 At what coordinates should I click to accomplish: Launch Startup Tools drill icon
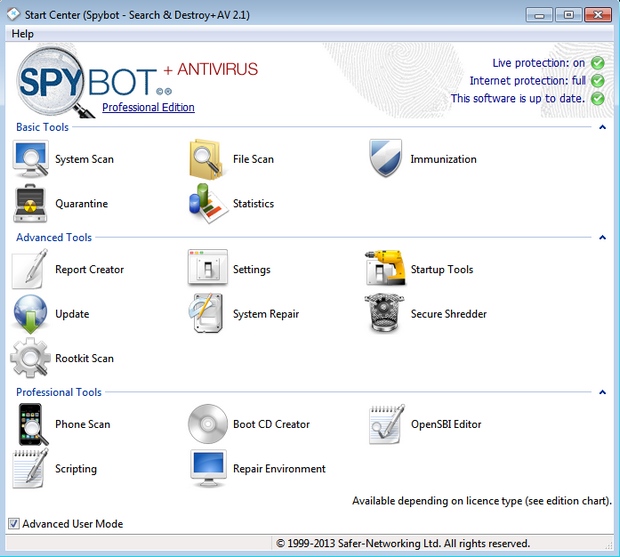(x=385, y=269)
